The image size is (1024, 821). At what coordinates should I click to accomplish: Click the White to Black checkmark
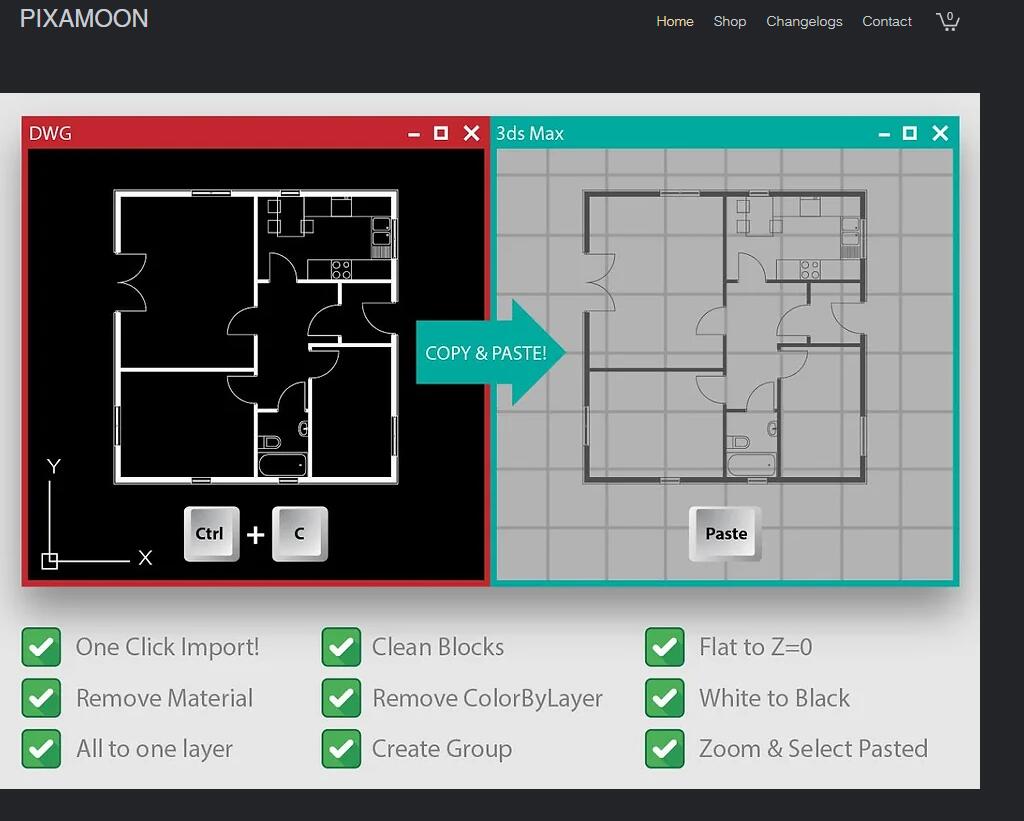pos(665,698)
